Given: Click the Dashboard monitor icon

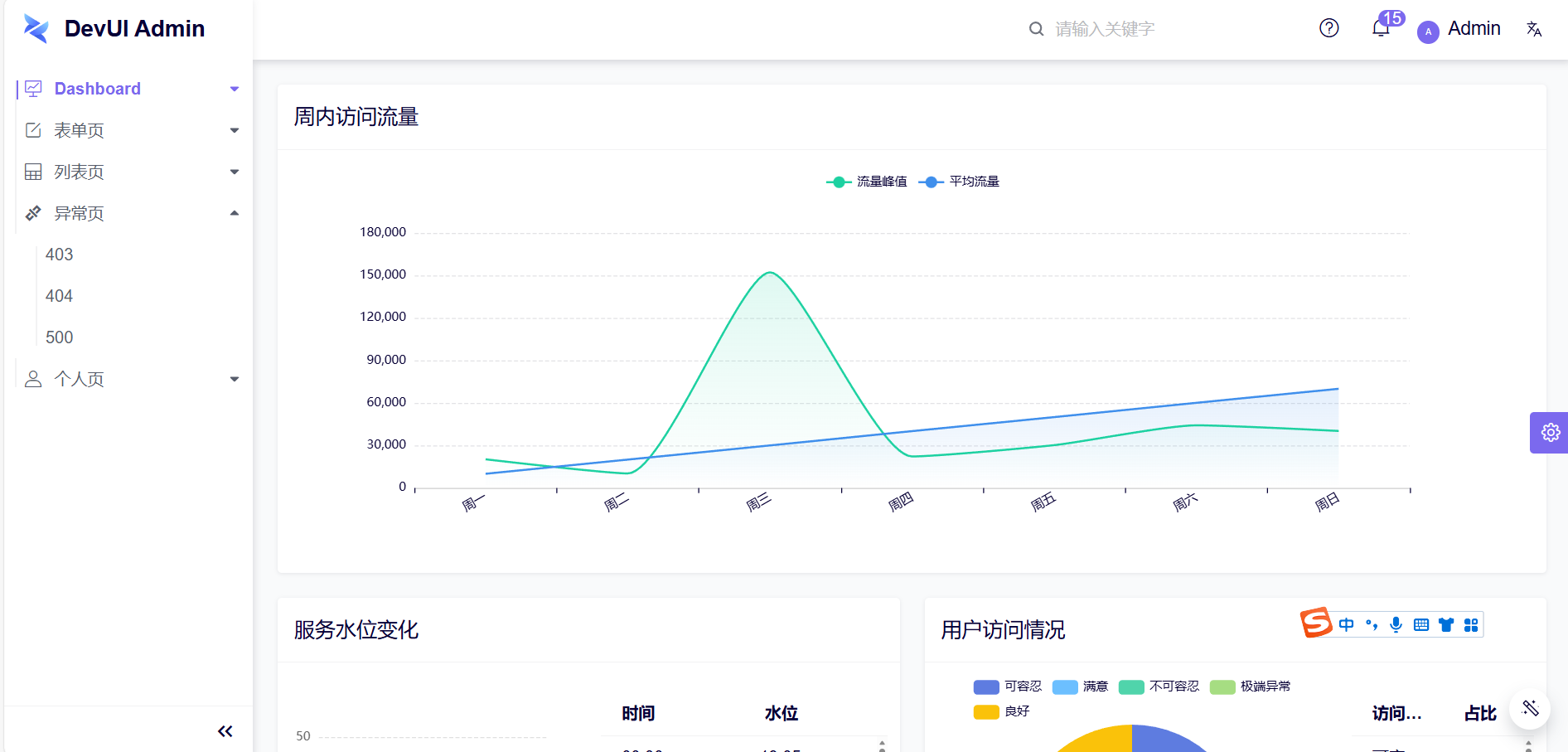Looking at the screenshot, I should pyautogui.click(x=33, y=88).
